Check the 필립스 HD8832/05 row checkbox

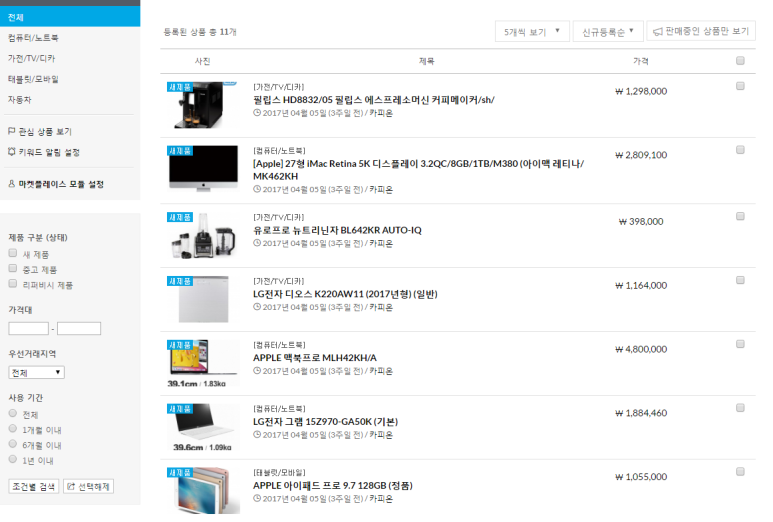740,86
